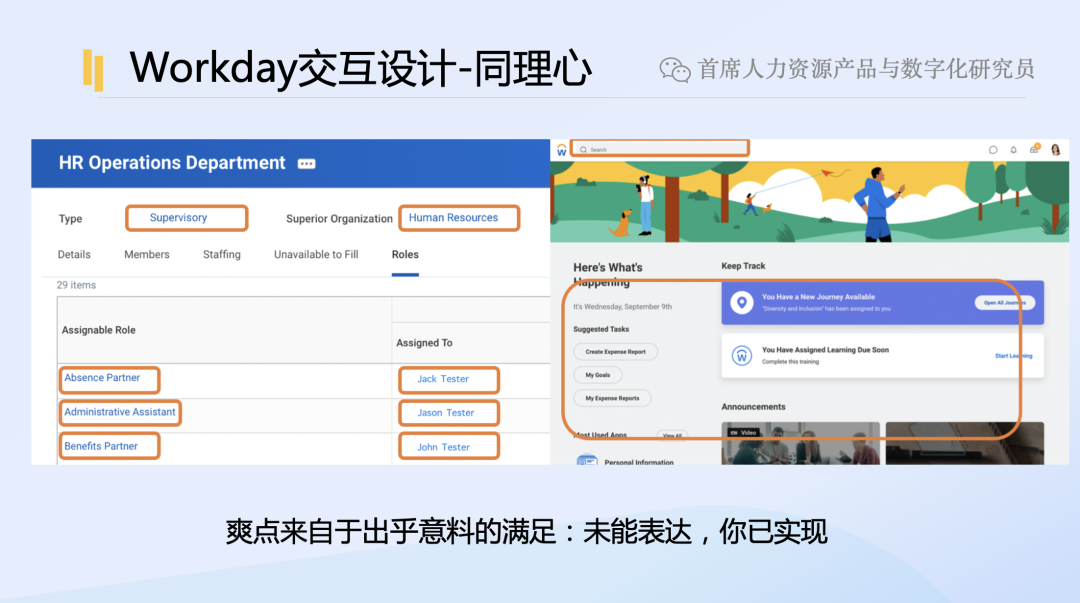
Task: Click the "29 items" count text
Action: pyautogui.click(x=76, y=285)
